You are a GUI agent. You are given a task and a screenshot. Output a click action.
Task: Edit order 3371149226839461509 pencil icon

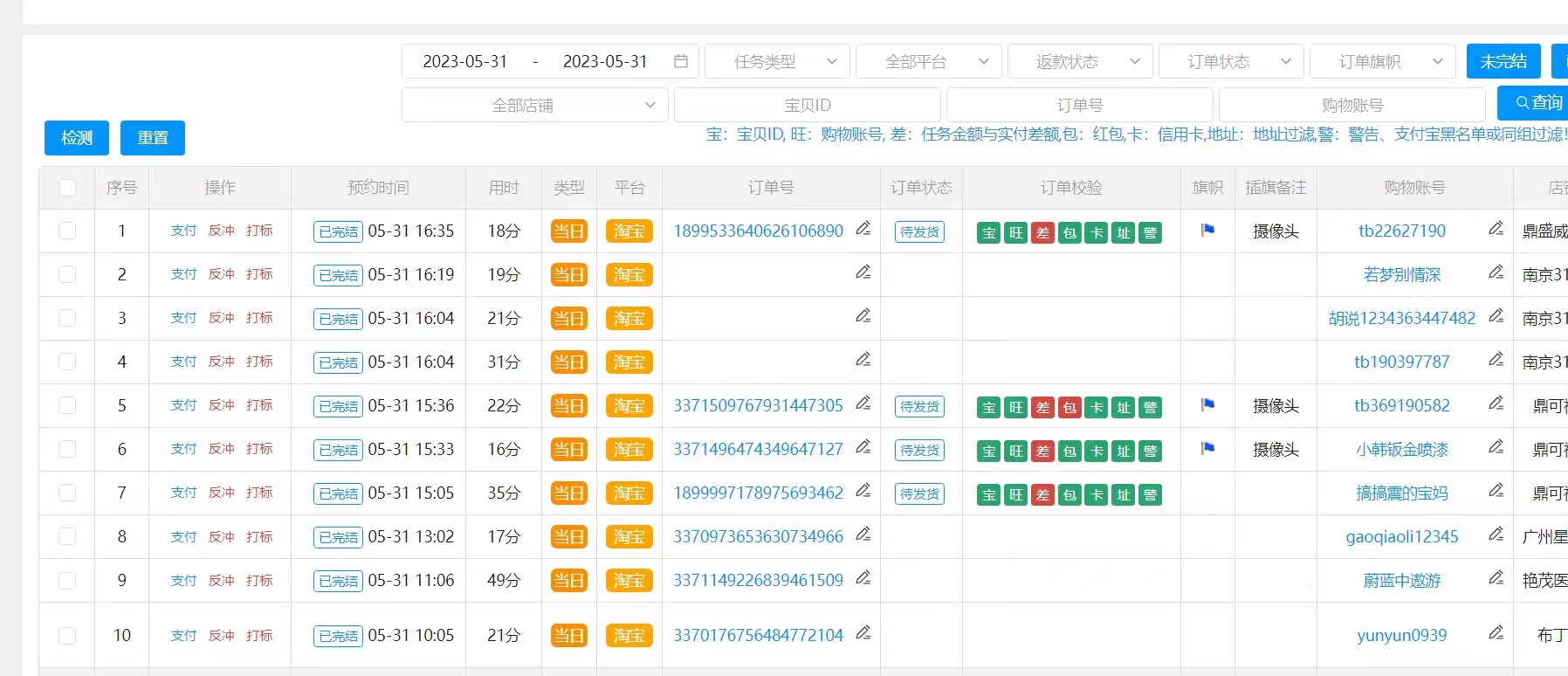click(863, 578)
